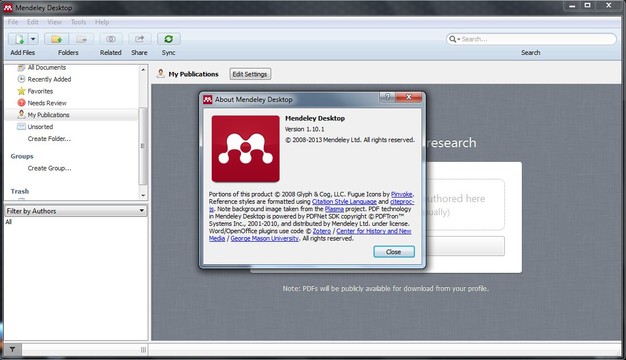
Task: Open the View menu
Action: point(55,22)
